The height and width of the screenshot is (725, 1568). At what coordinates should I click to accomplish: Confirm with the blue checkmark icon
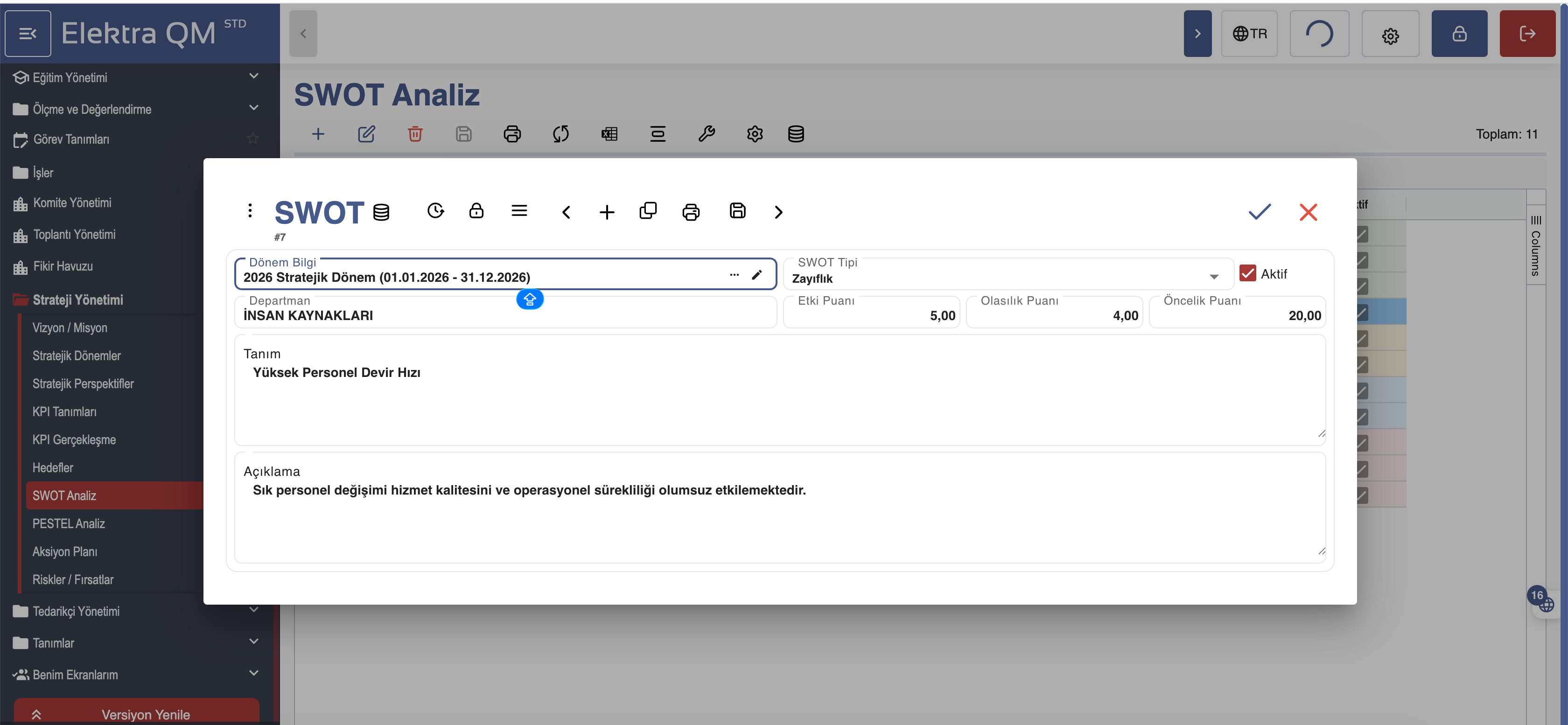pos(1260,212)
